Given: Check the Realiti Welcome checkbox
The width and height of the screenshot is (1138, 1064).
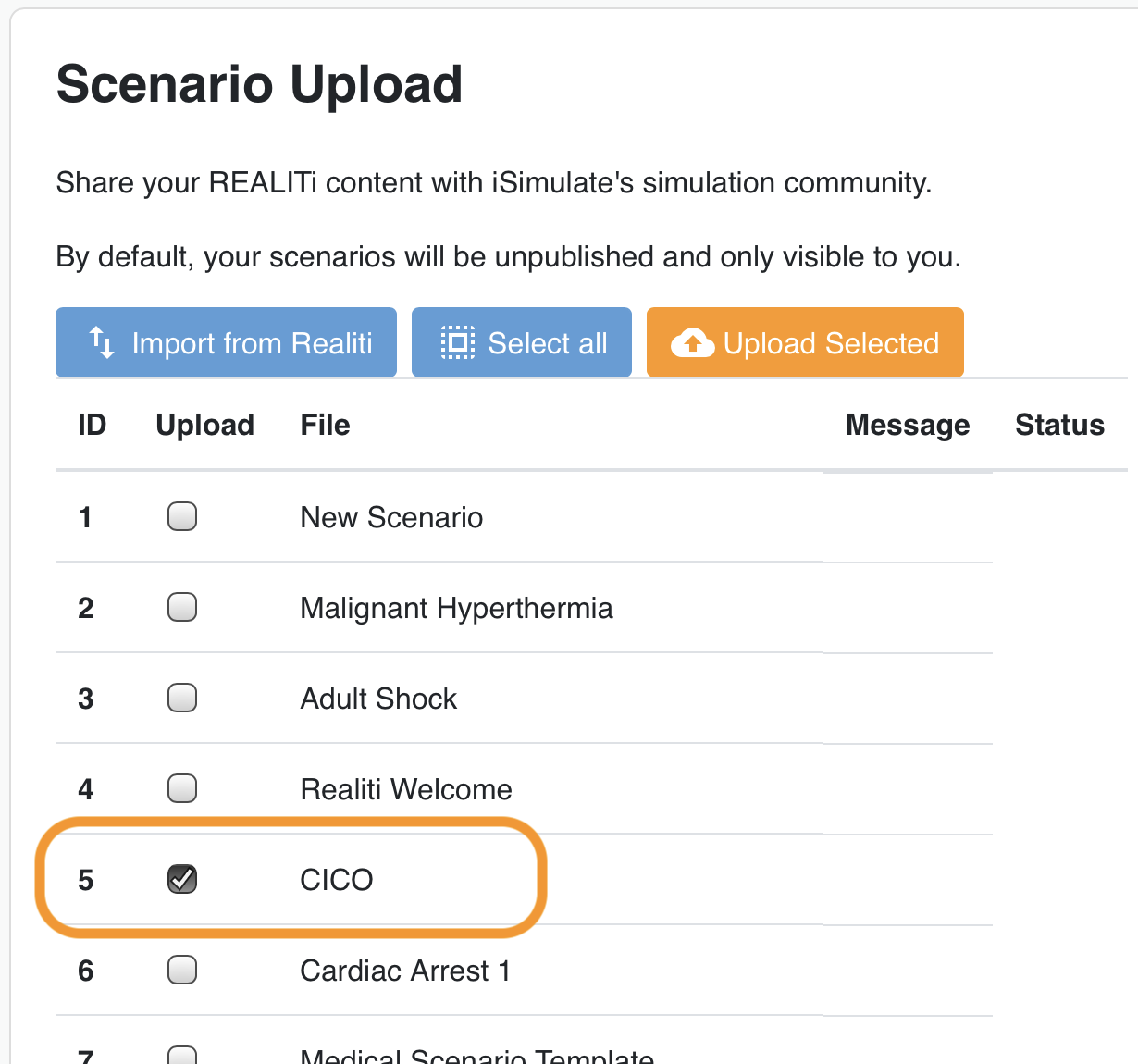Looking at the screenshot, I should pos(182,788).
